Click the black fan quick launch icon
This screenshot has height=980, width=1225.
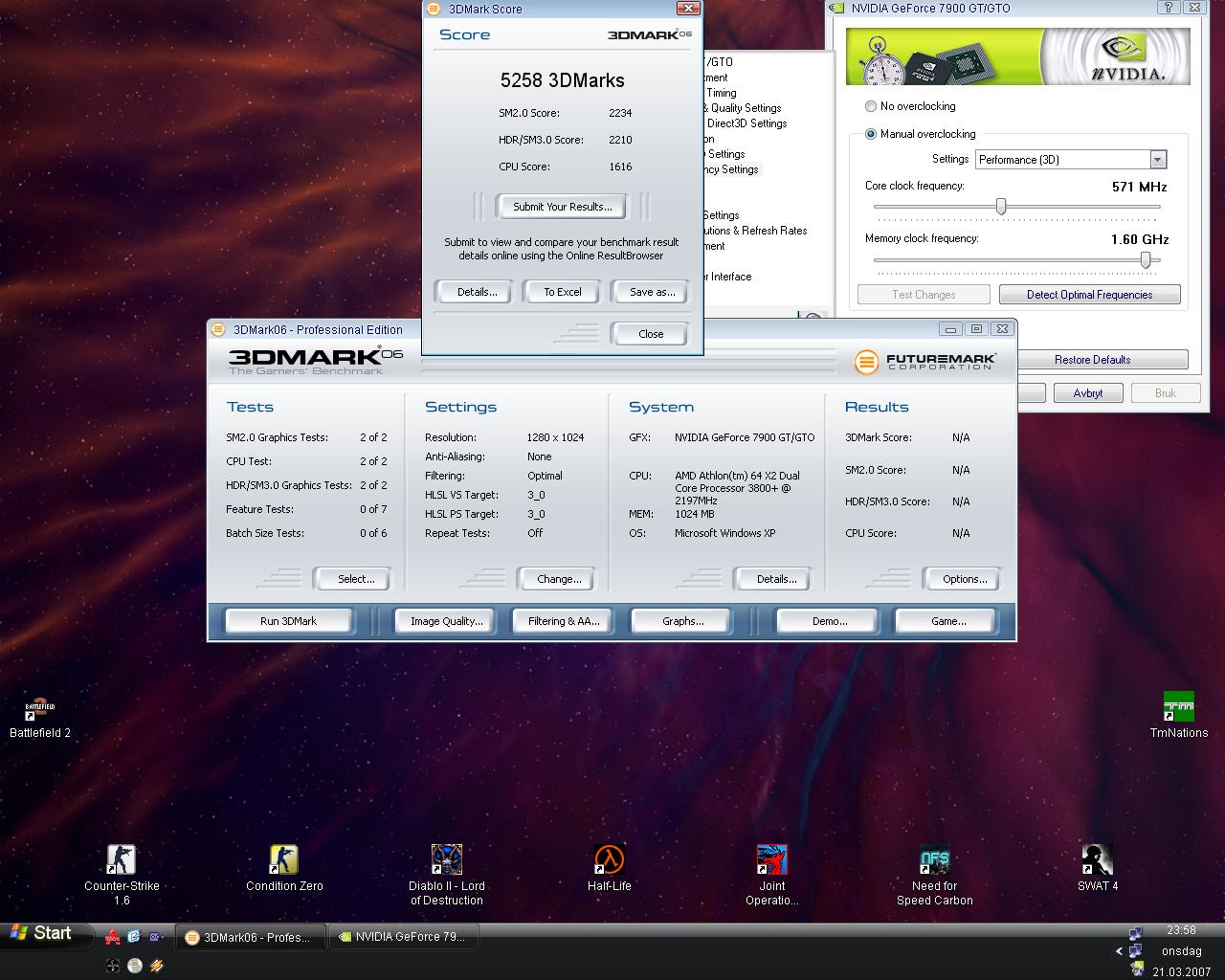pos(113,966)
